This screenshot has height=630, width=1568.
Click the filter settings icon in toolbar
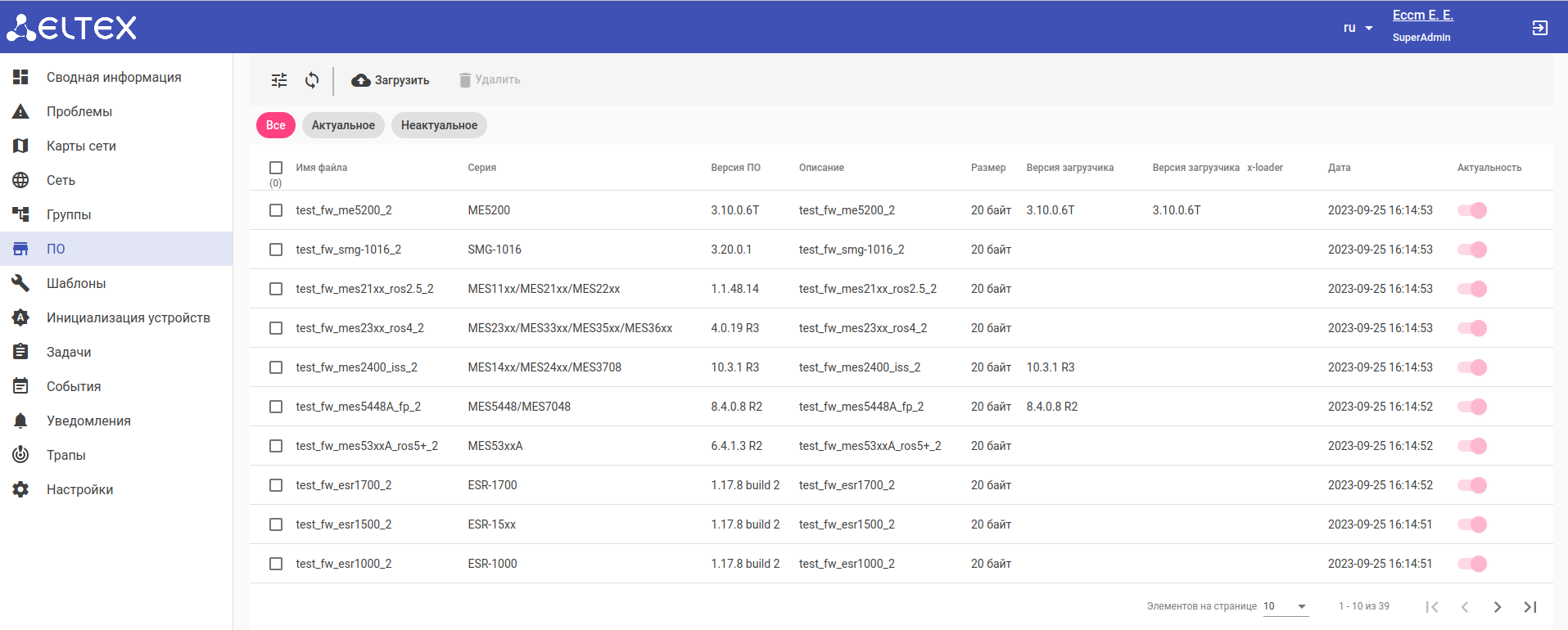[x=279, y=80]
